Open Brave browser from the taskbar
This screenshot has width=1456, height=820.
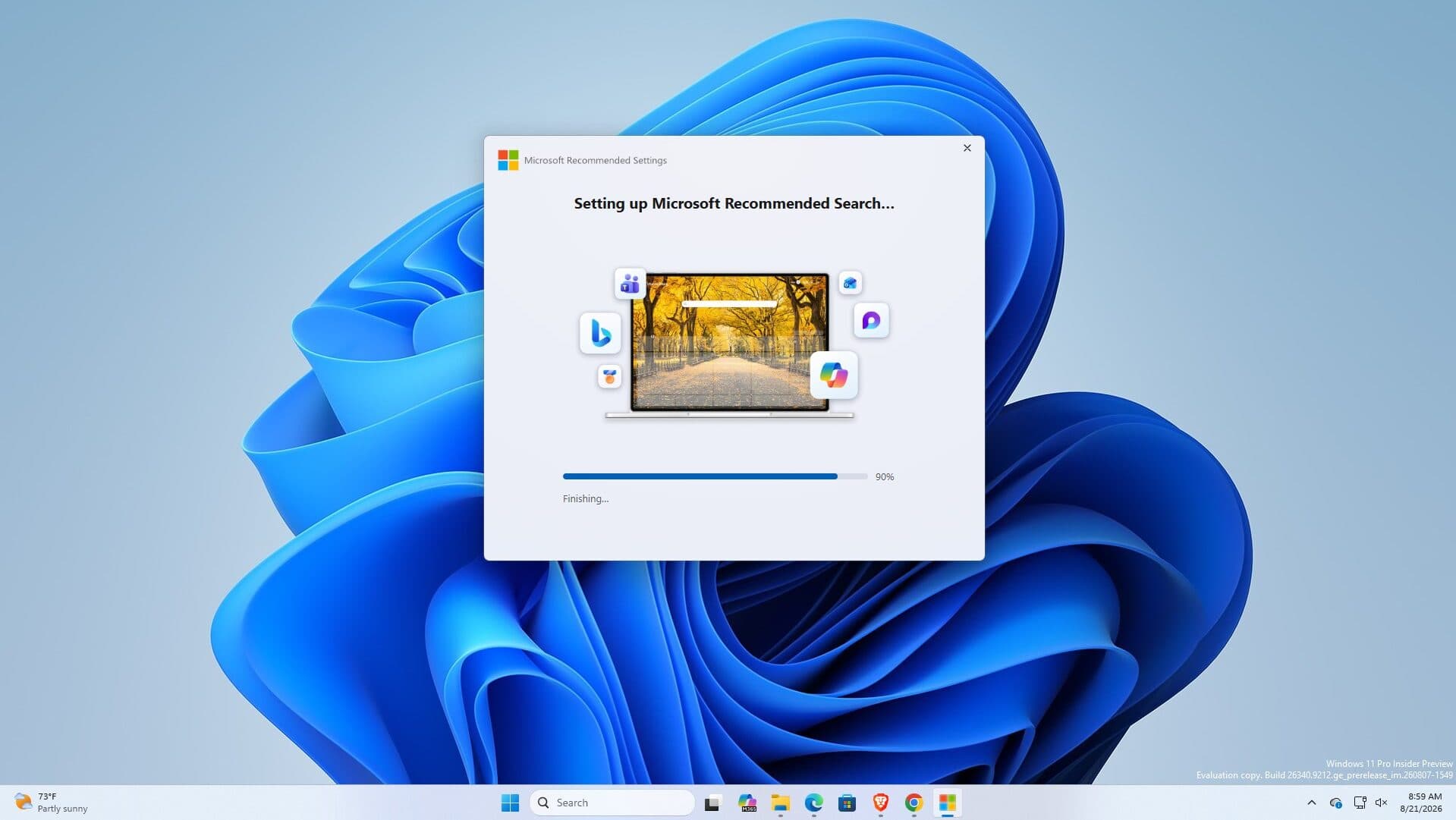881,803
